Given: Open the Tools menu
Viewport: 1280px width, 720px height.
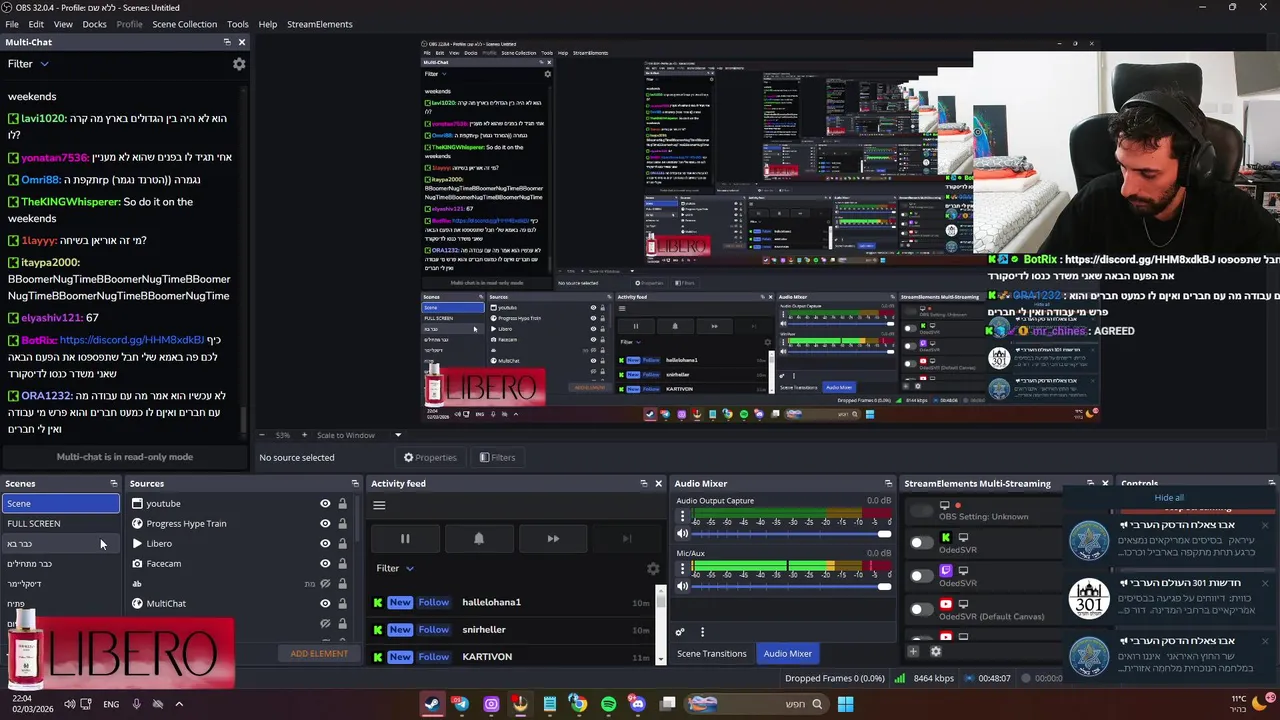Looking at the screenshot, I should [x=238, y=24].
